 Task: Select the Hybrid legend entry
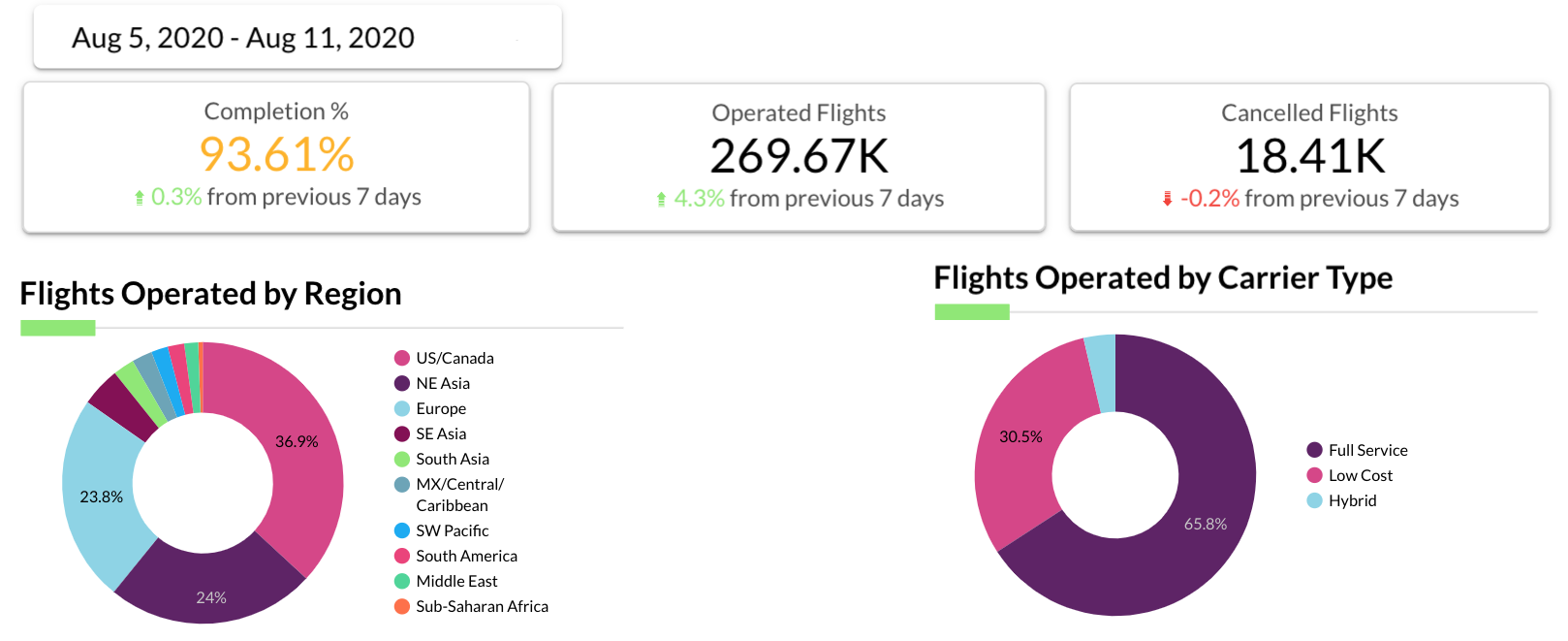tap(1342, 500)
